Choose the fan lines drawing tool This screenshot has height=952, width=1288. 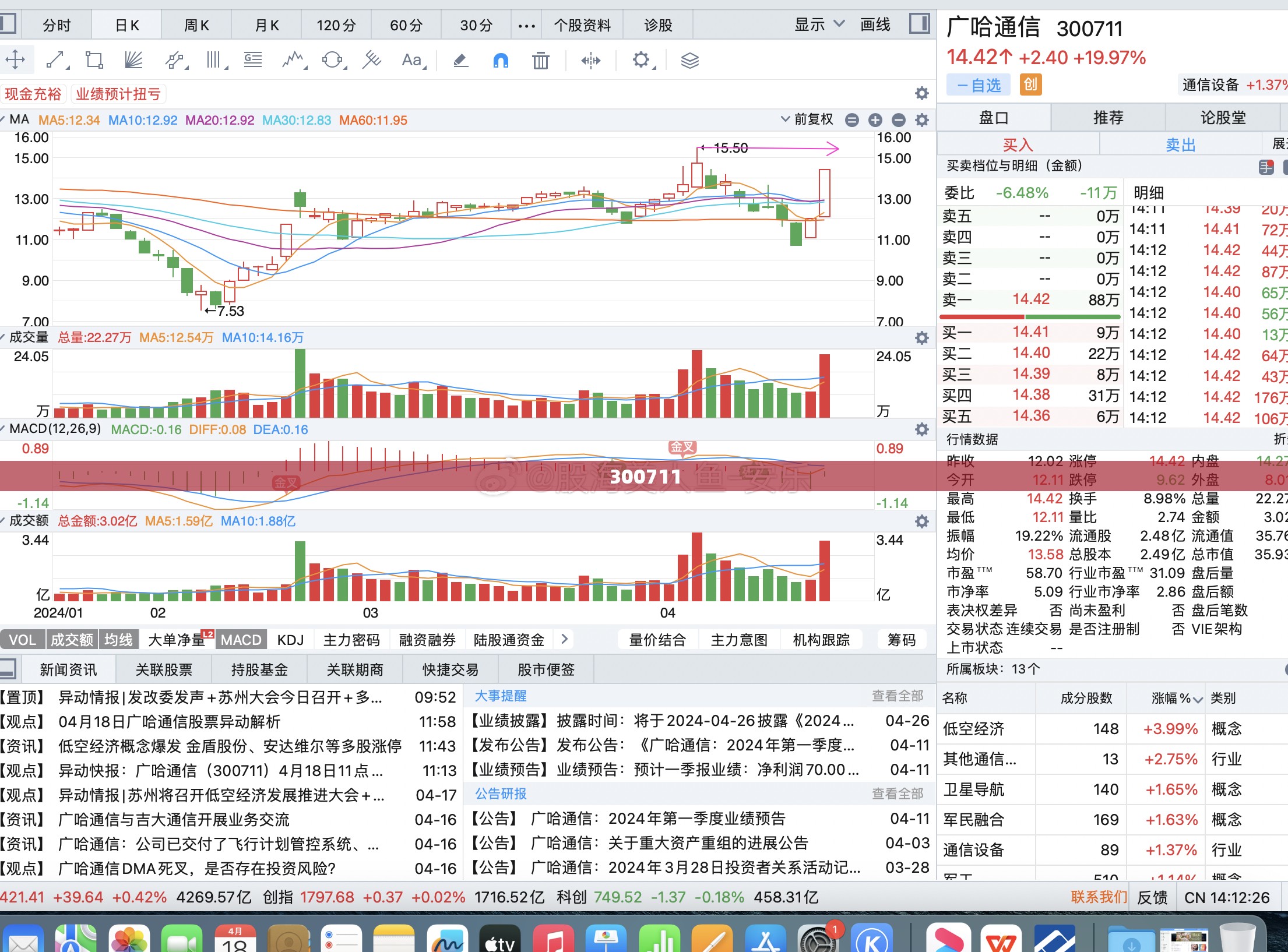133,59
